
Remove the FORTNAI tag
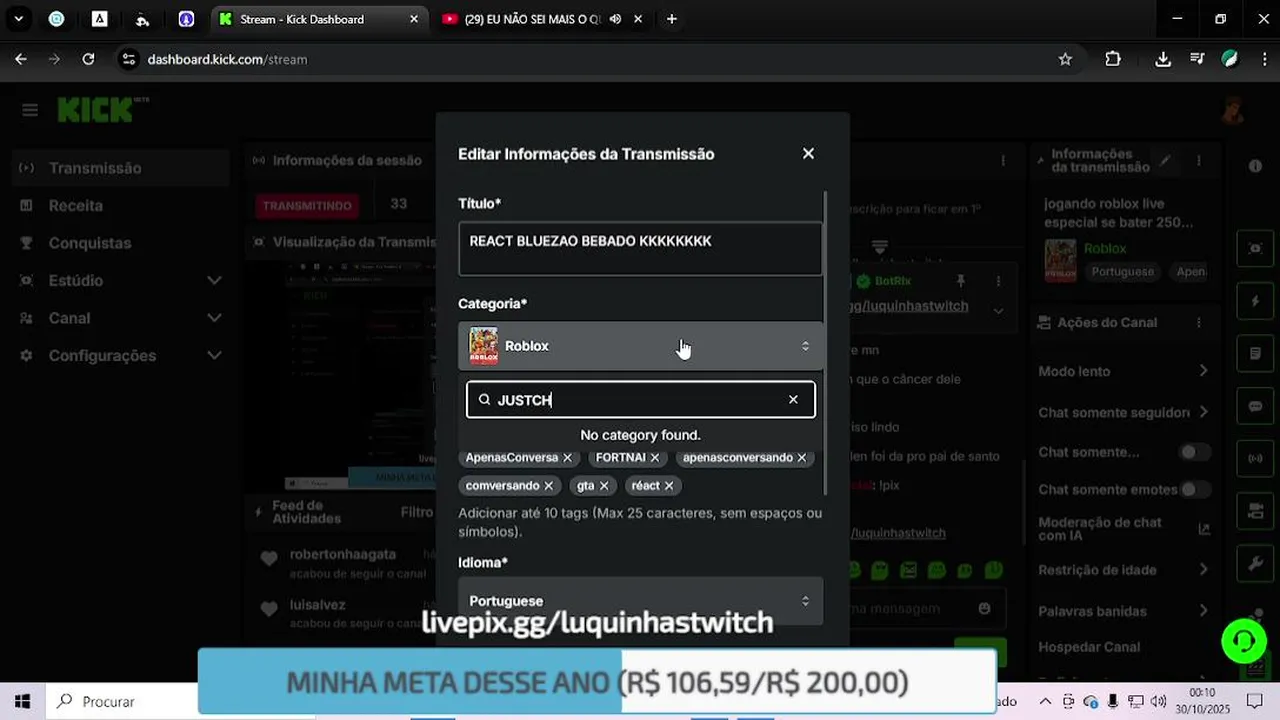pyautogui.click(x=655, y=457)
